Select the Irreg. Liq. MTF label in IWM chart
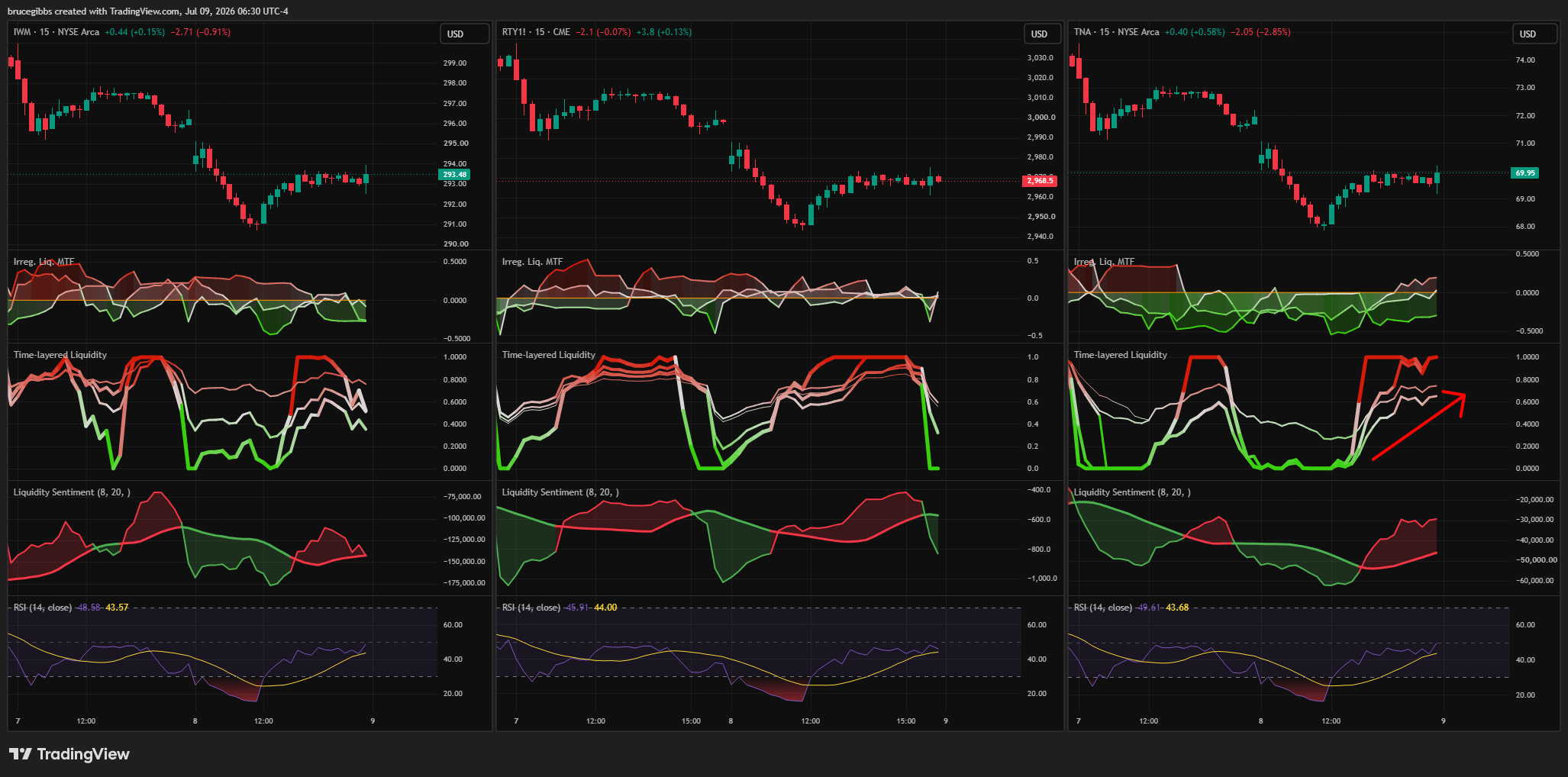This screenshot has height=777, width=1568. point(44,262)
